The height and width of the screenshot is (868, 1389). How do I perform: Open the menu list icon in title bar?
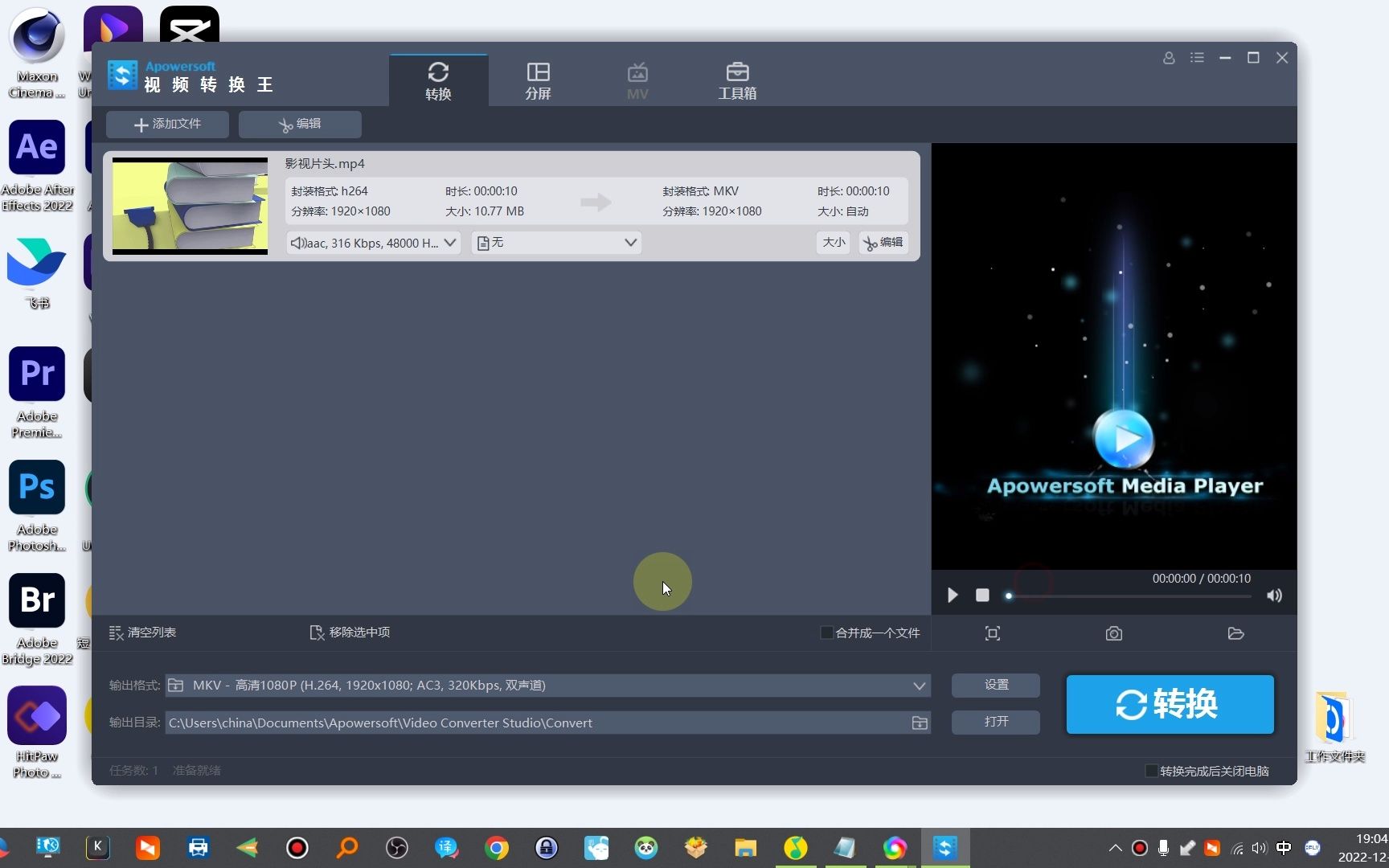coord(1197,58)
